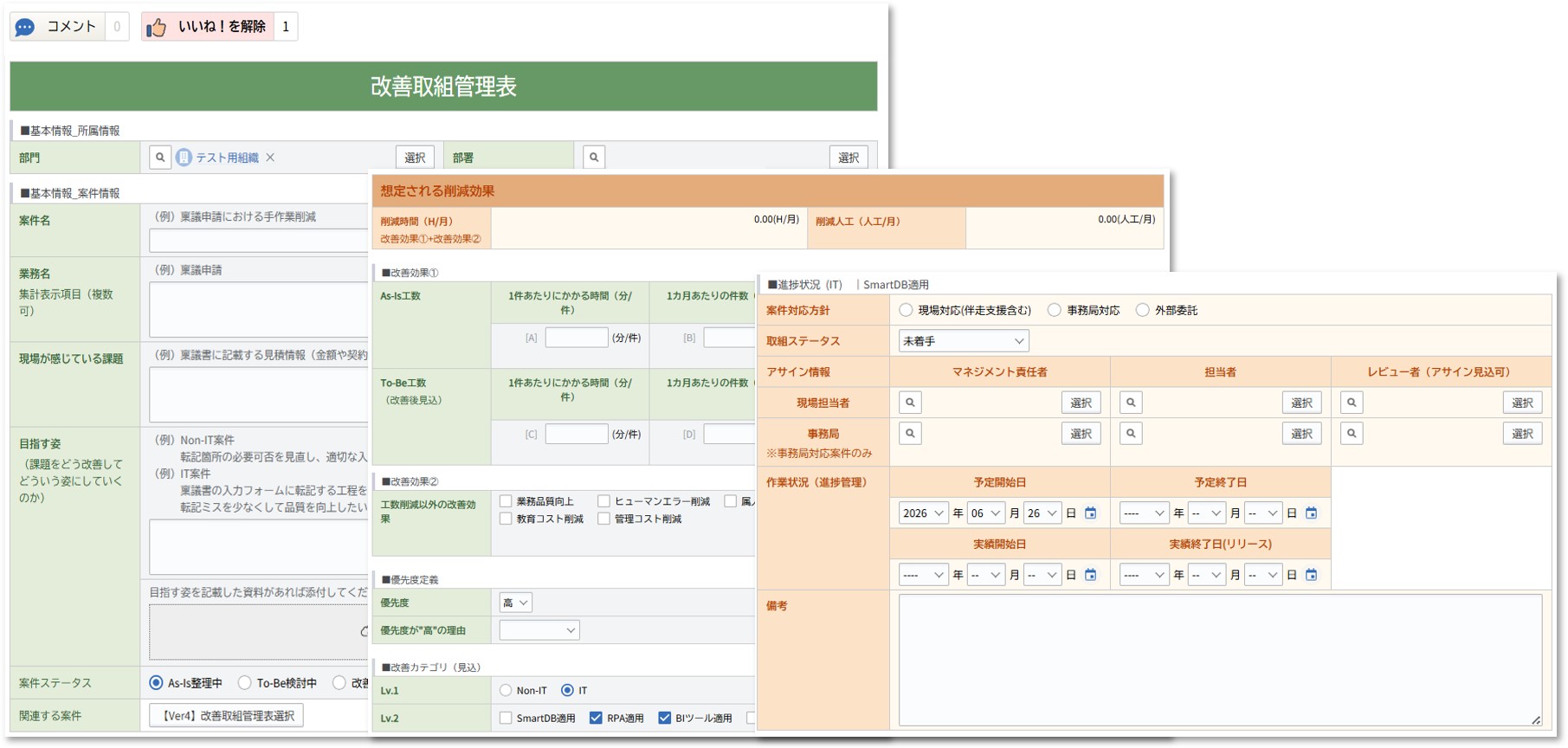Open the テスト用組織 link
This screenshot has height=748, width=1568.
point(227,158)
